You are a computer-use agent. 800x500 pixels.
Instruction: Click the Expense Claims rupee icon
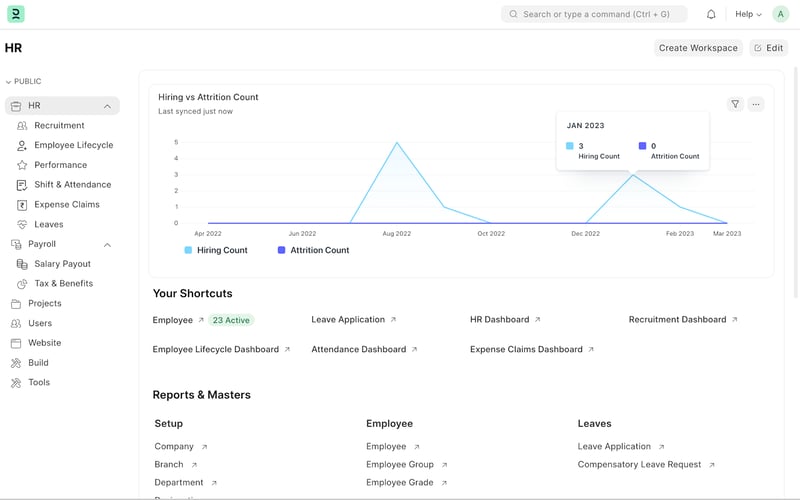pos(22,205)
